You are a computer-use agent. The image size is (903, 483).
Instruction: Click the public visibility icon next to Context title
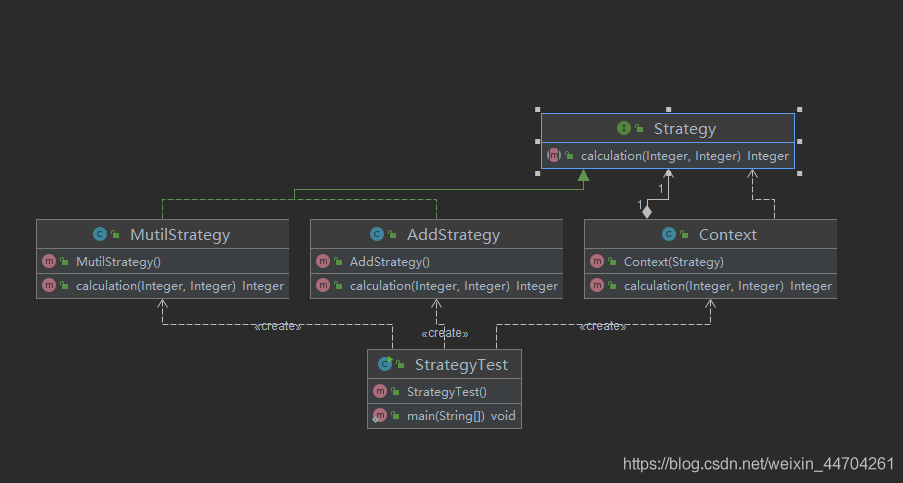click(684, 234)
